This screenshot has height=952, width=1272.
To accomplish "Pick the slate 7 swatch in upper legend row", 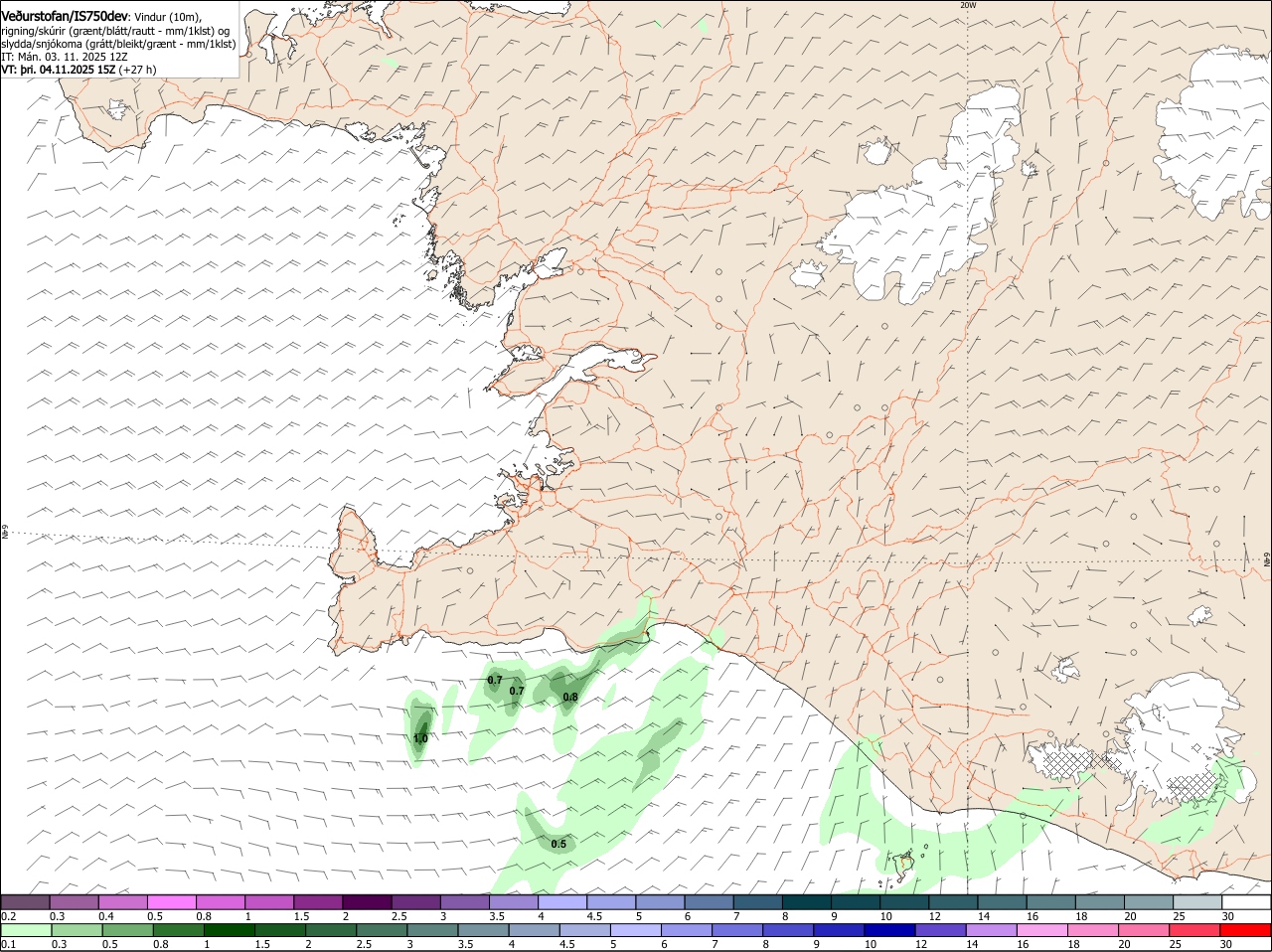I will [x=757, y=902].
